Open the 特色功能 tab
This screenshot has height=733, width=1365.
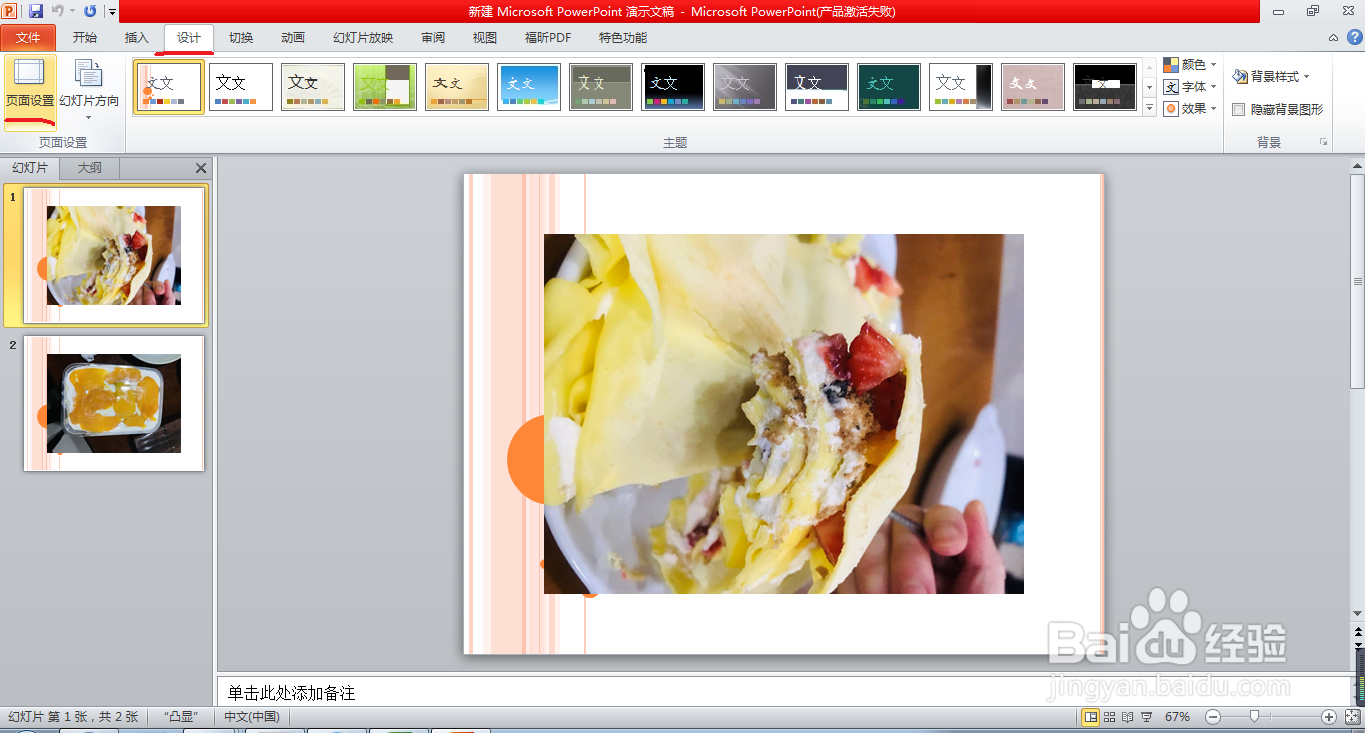[623, 38]
